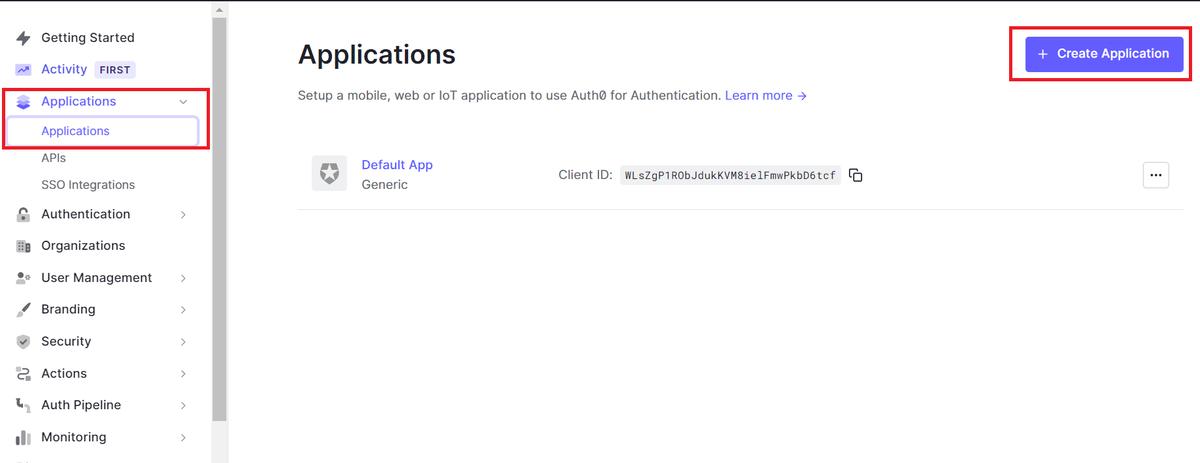Click the plus icon in Create Application
1200x463 pixels.
(1043, 54)
